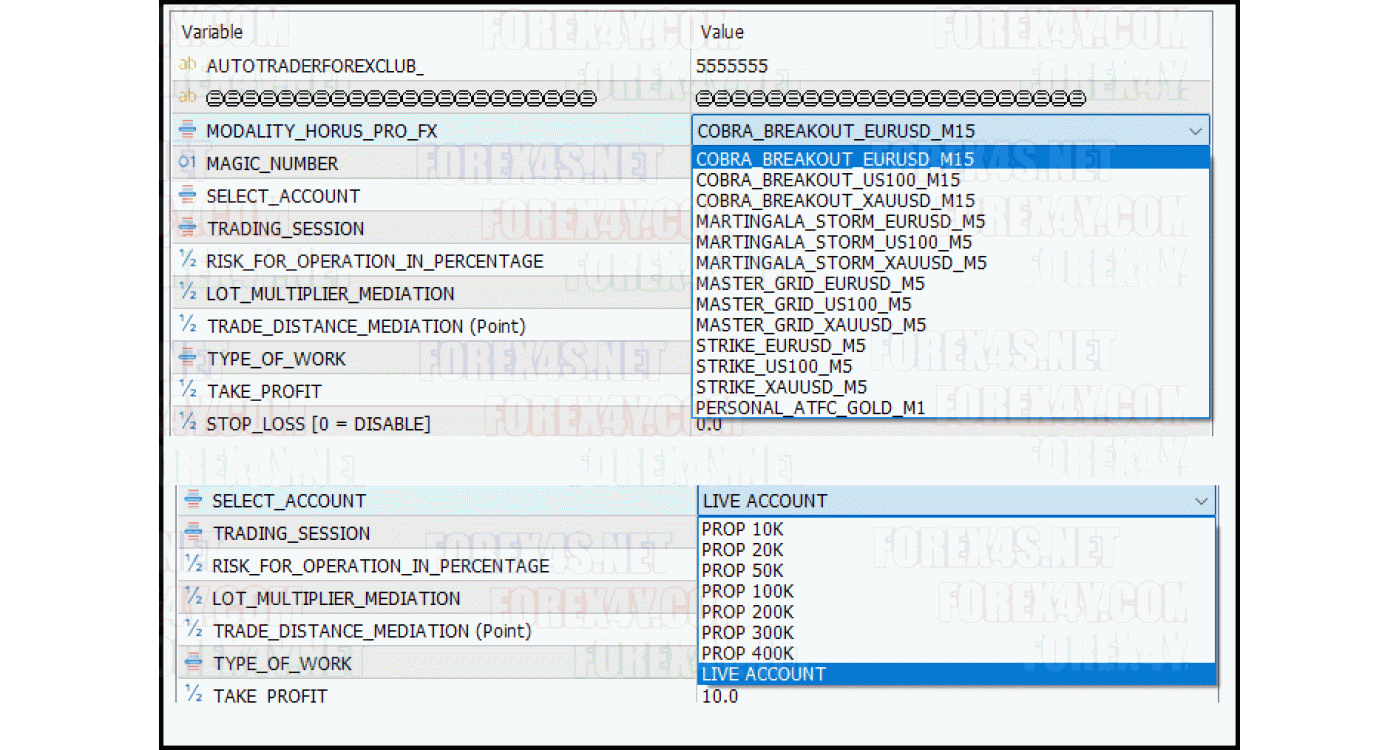The height and width of the screenshot is (750, 1400).
Task: Open the MODALITY_HORUS_PRO_FX dropdown arrow
Action: click(x=1197, y=130)
